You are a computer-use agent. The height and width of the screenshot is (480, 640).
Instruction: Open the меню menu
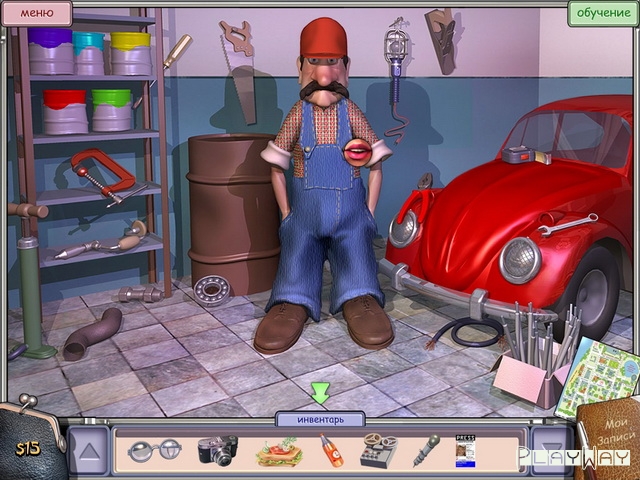pos(36,14)
